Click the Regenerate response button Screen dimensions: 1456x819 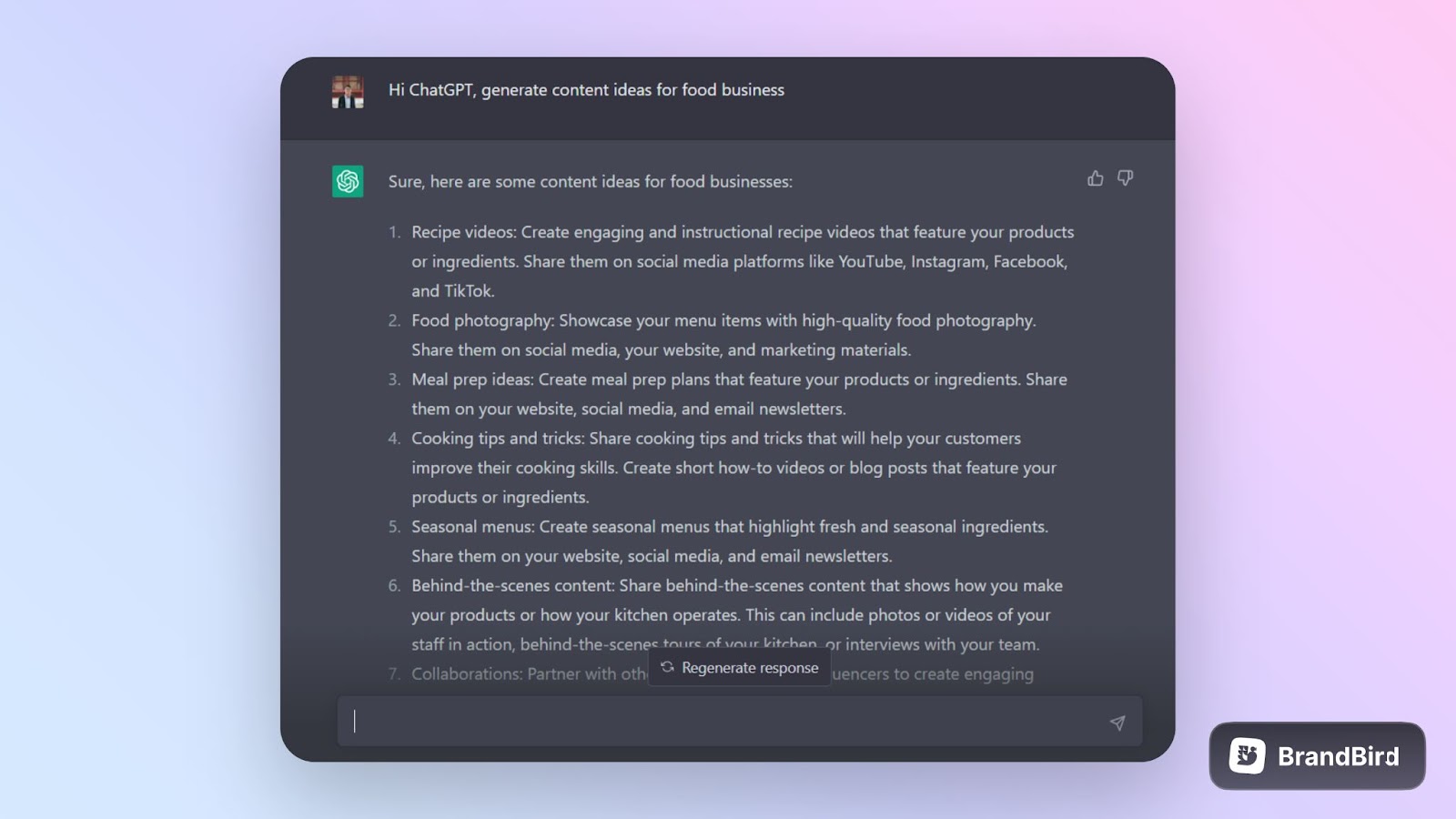[740, 667]
